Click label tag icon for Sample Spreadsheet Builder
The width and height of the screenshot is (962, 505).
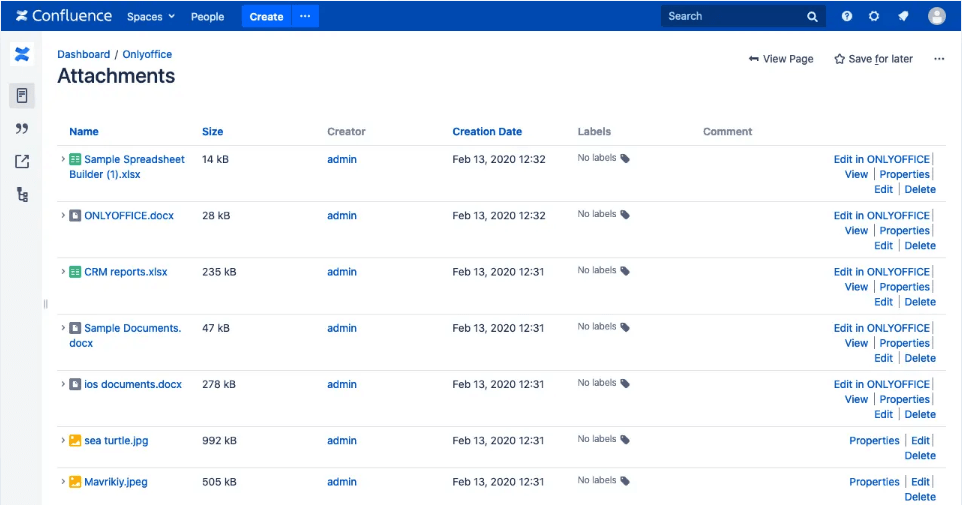(625, 158)
